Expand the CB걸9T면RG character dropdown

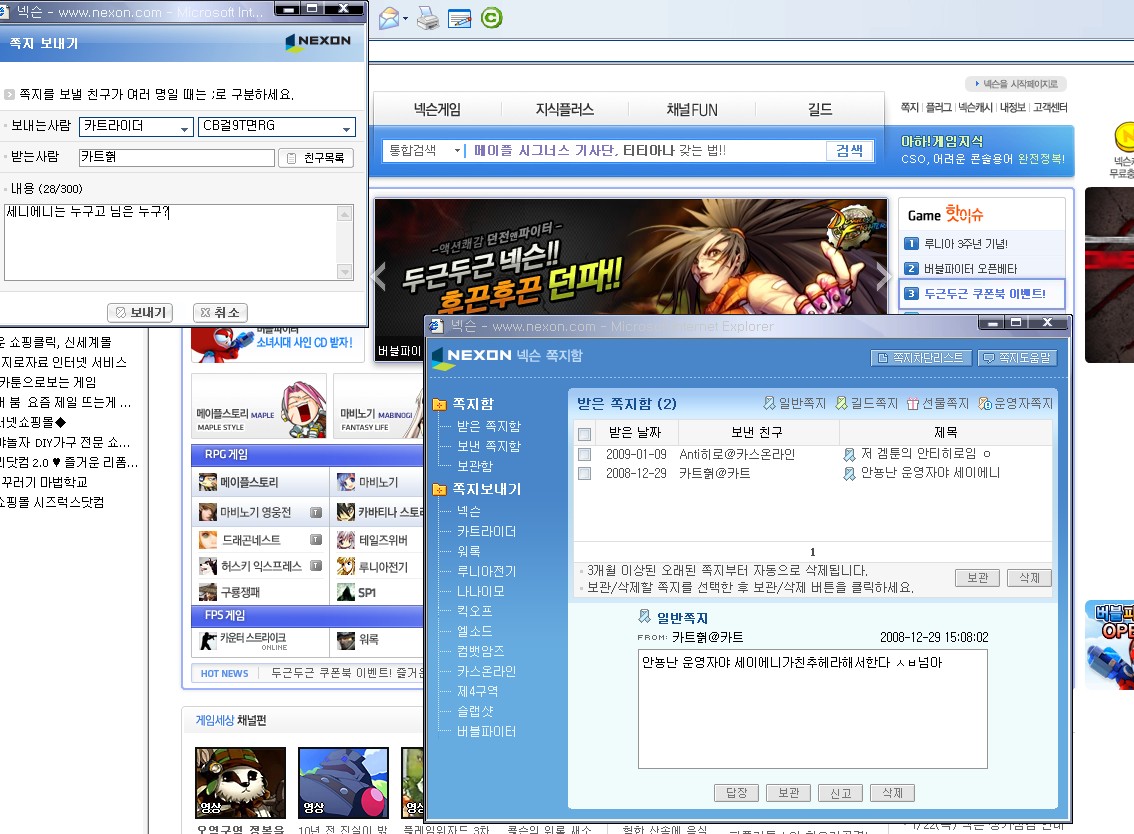(x=346, y=128)
